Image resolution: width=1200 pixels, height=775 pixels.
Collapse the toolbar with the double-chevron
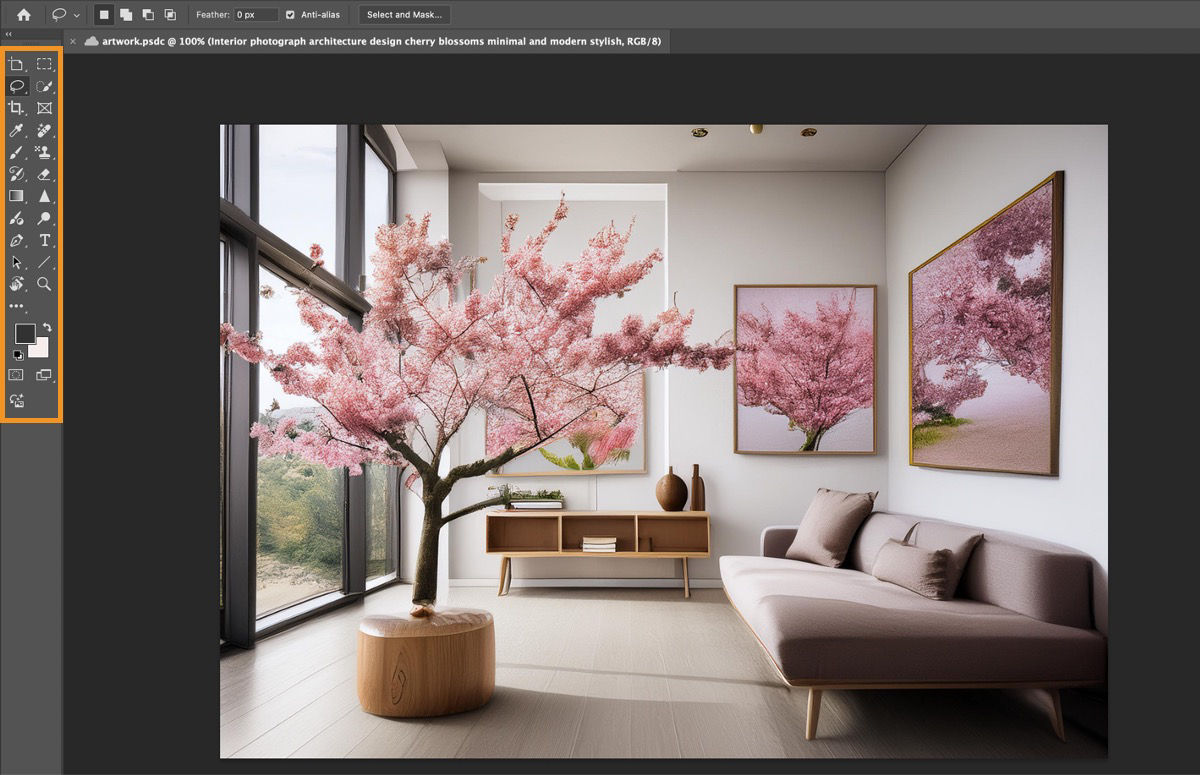click(x=10, y=33)
